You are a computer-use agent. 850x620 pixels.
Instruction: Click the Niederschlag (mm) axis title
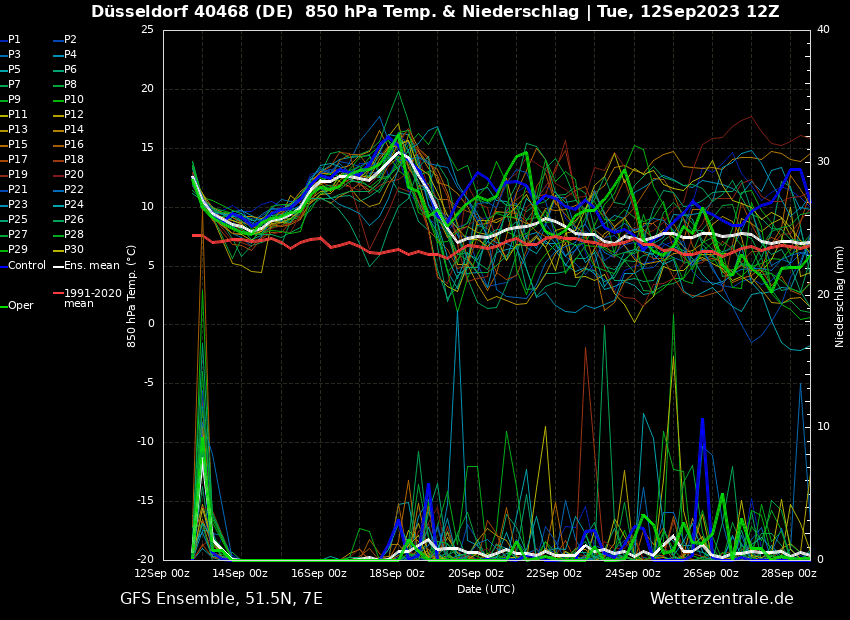pos(840,296)
